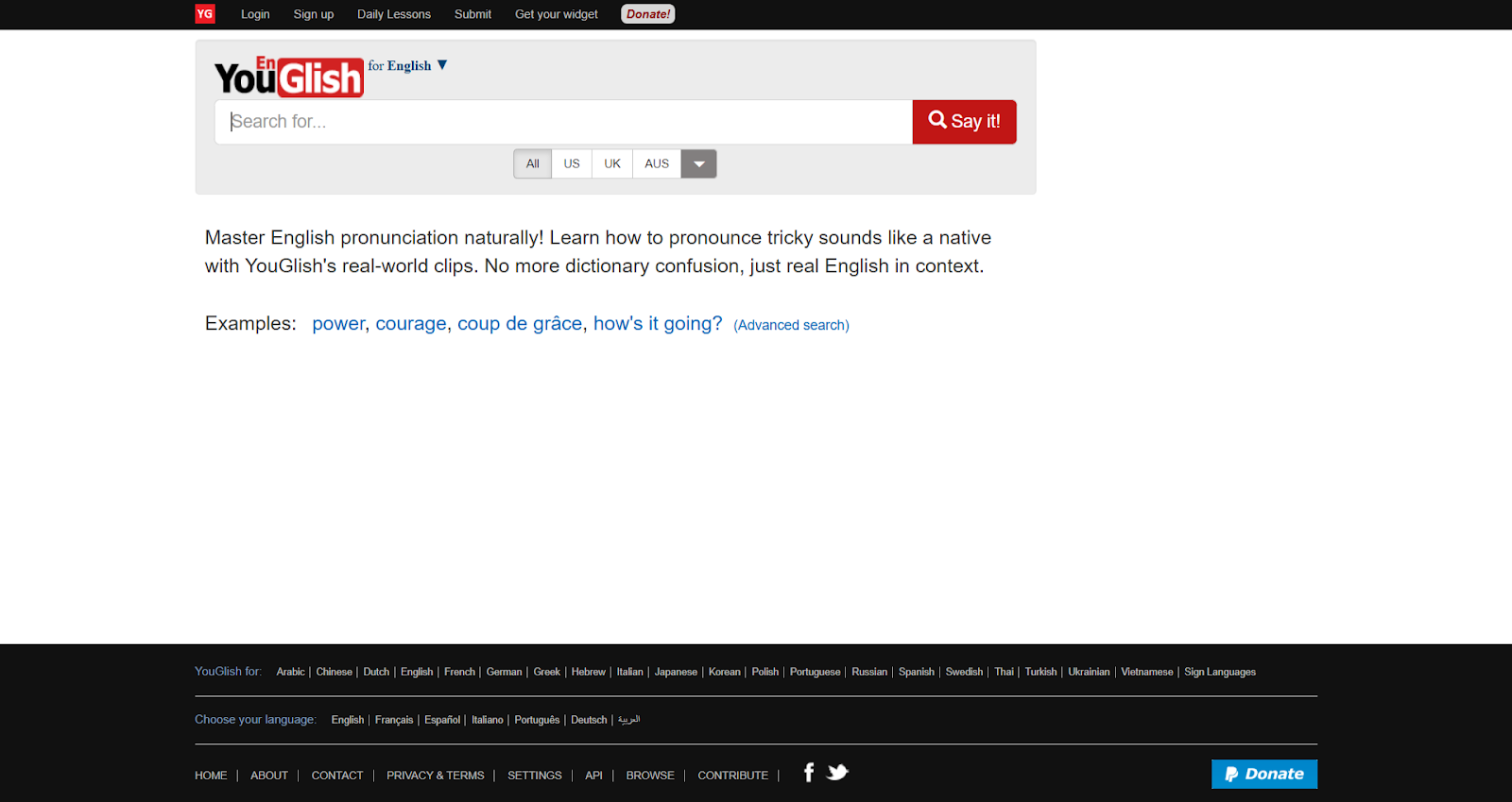
Task: Click the red YG logo icon
Action: point(205,14)
